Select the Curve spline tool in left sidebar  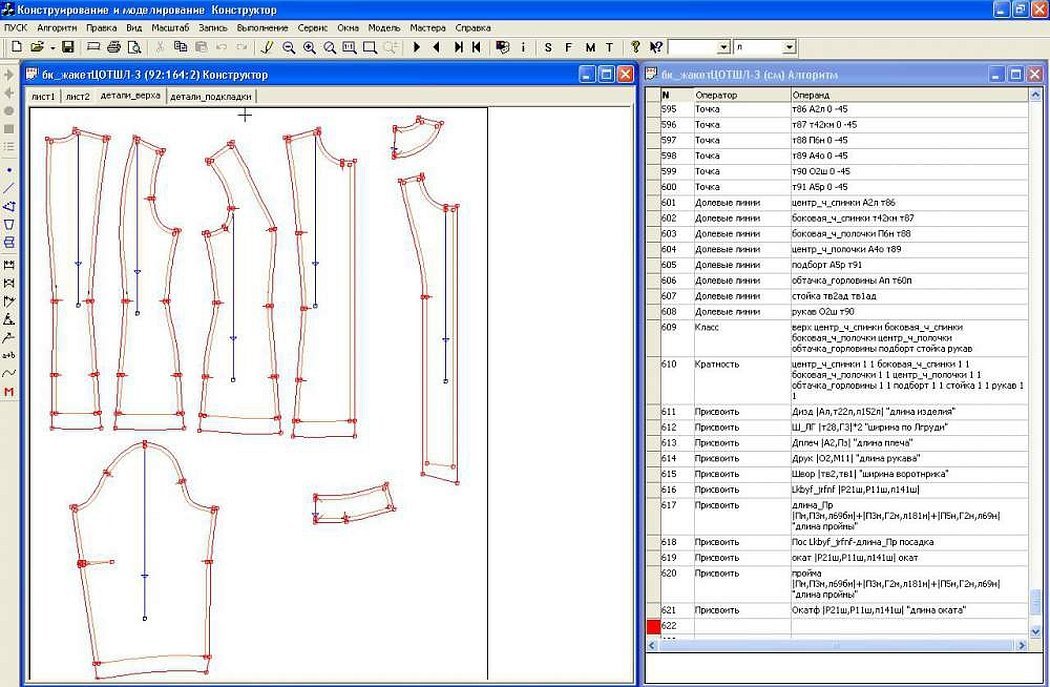(9, 374)
